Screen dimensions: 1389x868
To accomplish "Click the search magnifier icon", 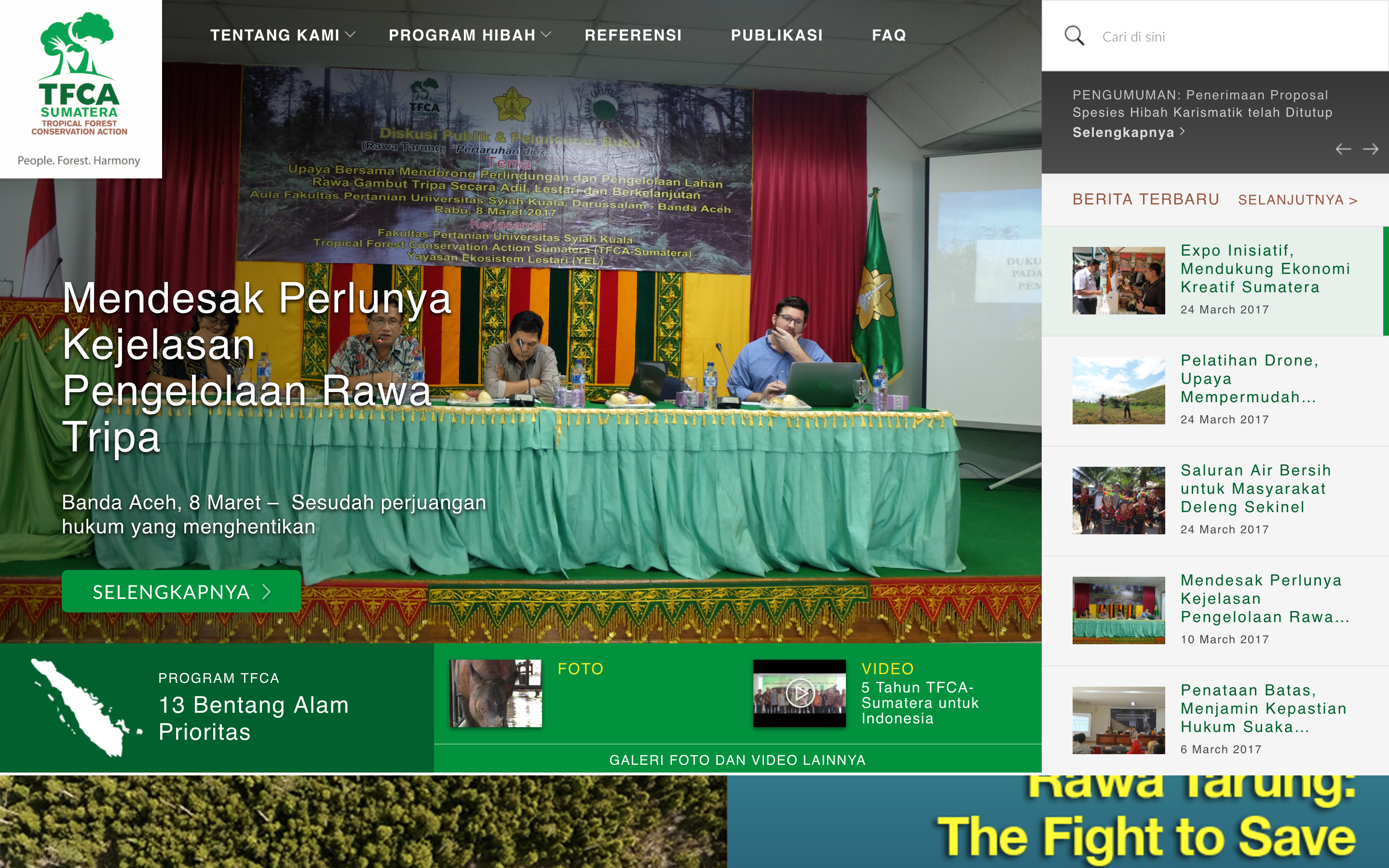I will pos(1074,36).
